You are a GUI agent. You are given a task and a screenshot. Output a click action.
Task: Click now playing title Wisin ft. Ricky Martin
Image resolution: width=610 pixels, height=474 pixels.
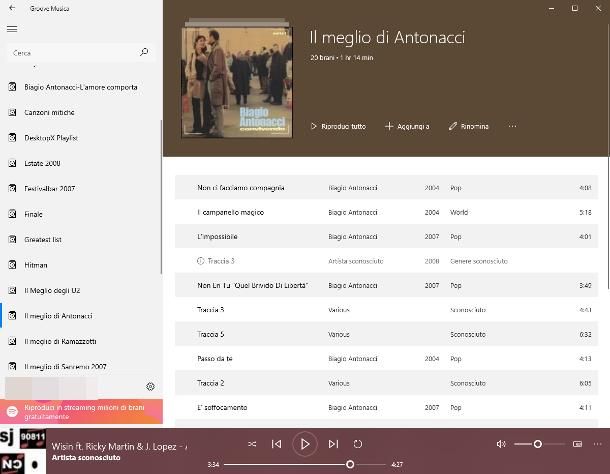point(119,446)
